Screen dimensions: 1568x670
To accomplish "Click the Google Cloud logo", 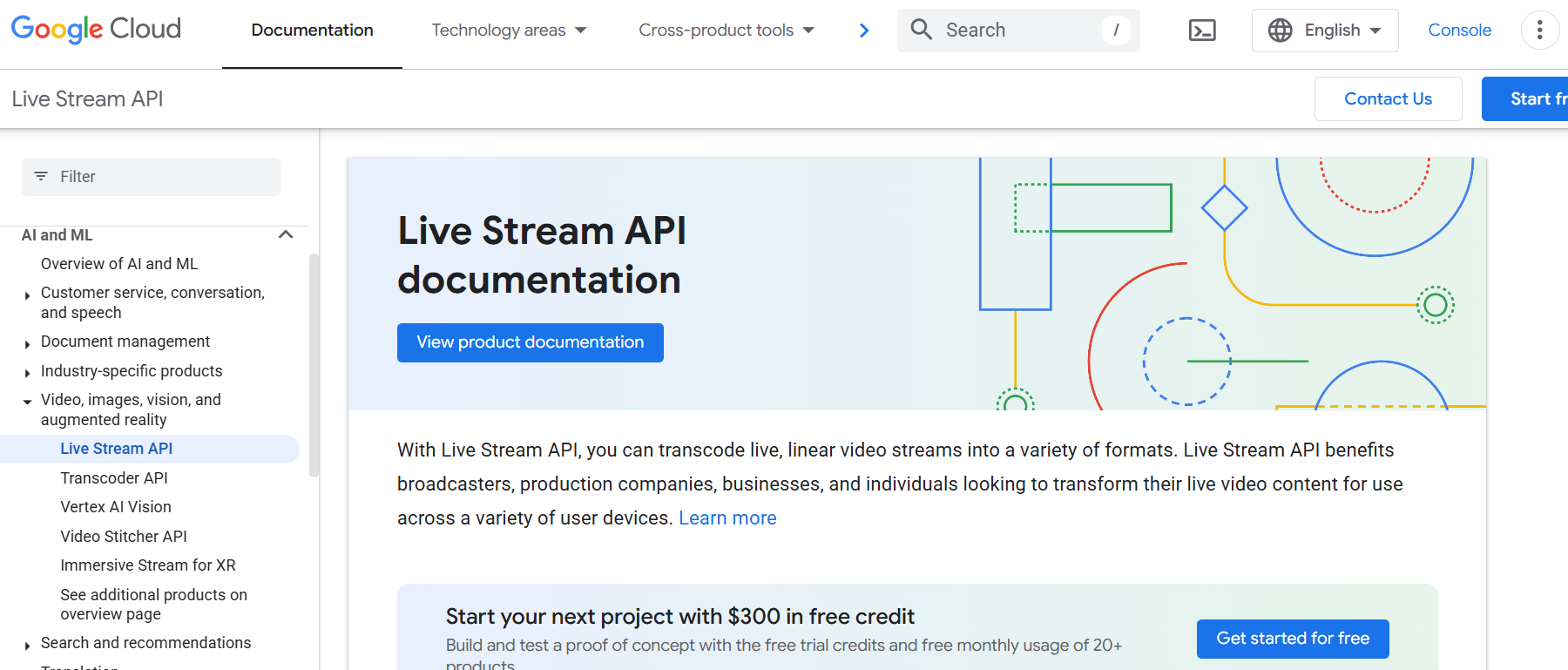I will point(96,30).
